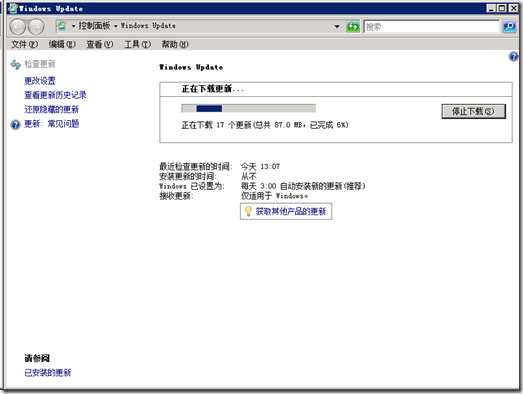Click the download progress bar
Image resolution: width=523 pixels, height=394 pixels.
248,108
